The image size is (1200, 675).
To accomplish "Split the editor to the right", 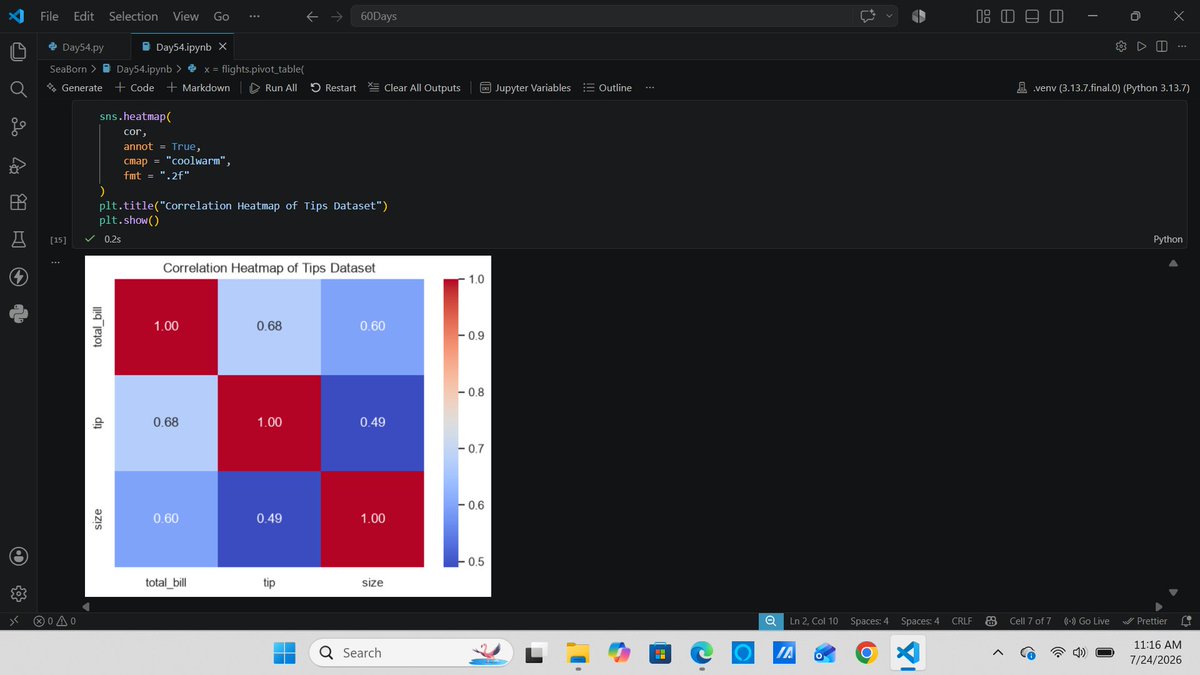I will pos(1161,47).
